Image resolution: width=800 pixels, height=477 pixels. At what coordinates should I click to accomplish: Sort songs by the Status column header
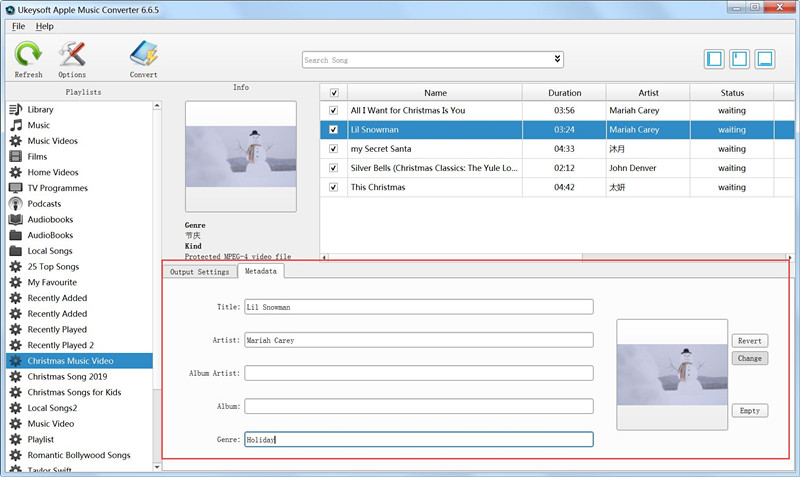pyautogui.click(x=732, y=93)
